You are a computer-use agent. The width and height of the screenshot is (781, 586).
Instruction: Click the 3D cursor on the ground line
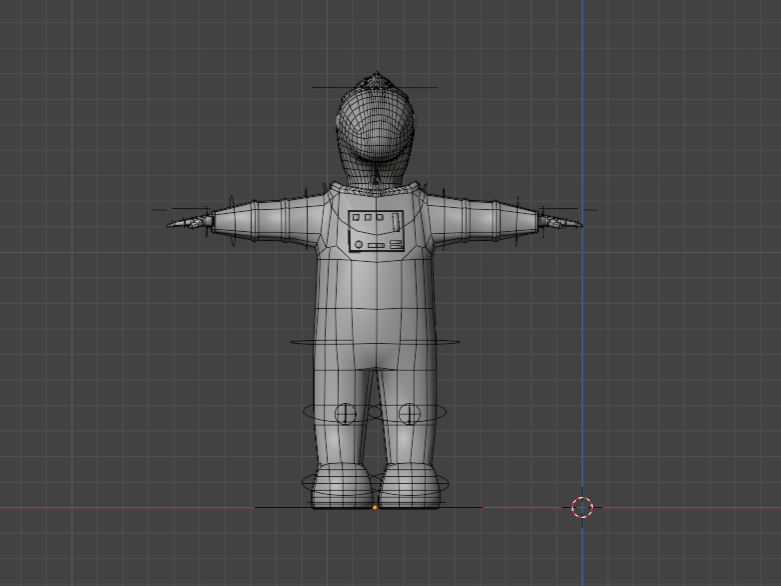pos(582,507)
